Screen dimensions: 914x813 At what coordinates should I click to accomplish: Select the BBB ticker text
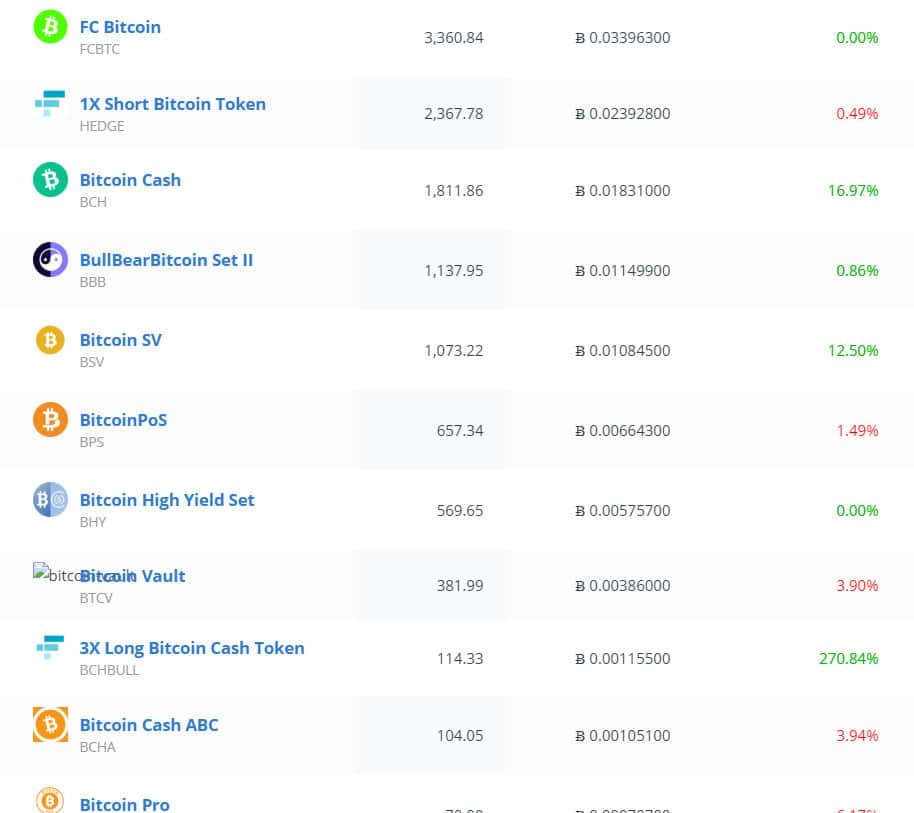tap(93, 282)
